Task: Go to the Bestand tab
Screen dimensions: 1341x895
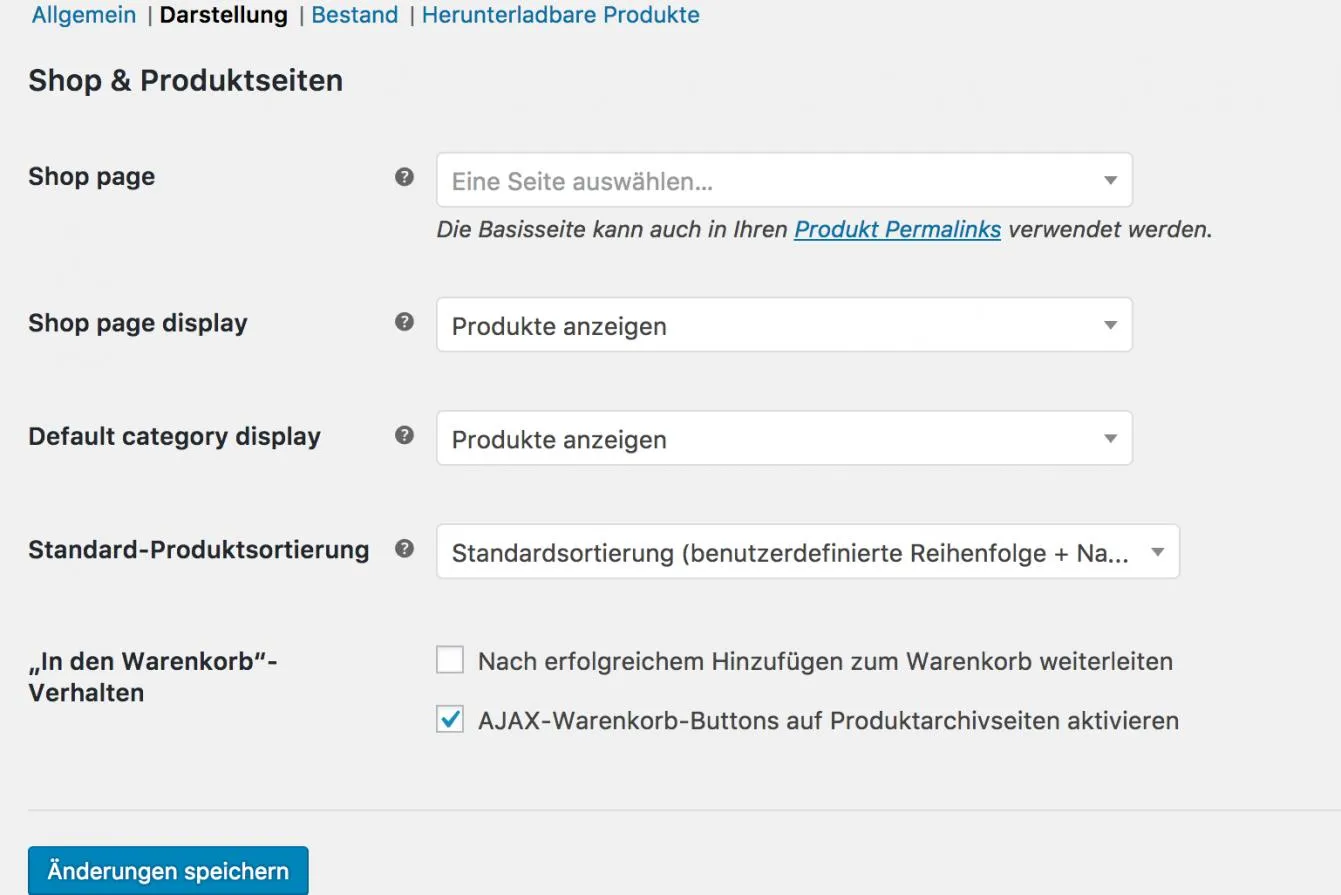Action: tap(355, 15)
